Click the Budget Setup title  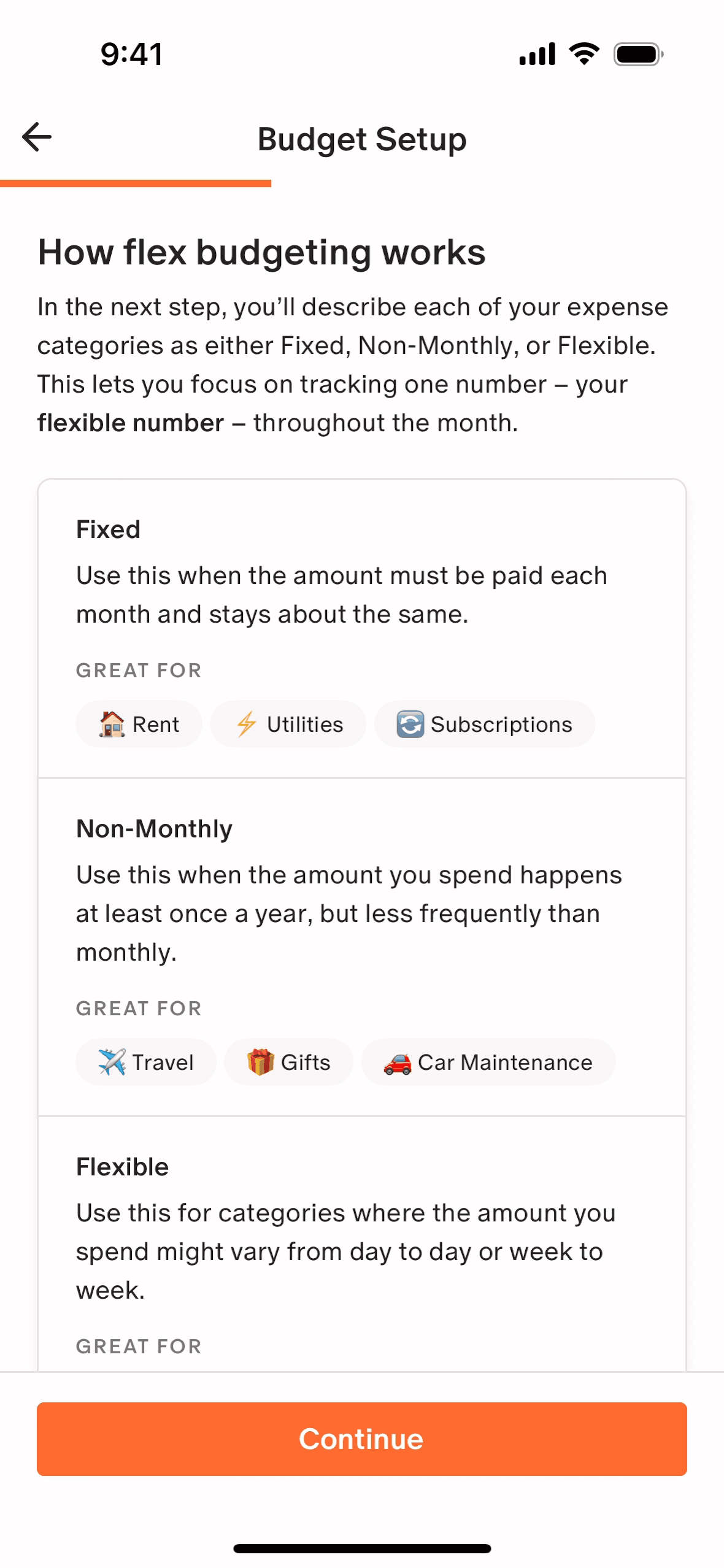tap(362, 139)
